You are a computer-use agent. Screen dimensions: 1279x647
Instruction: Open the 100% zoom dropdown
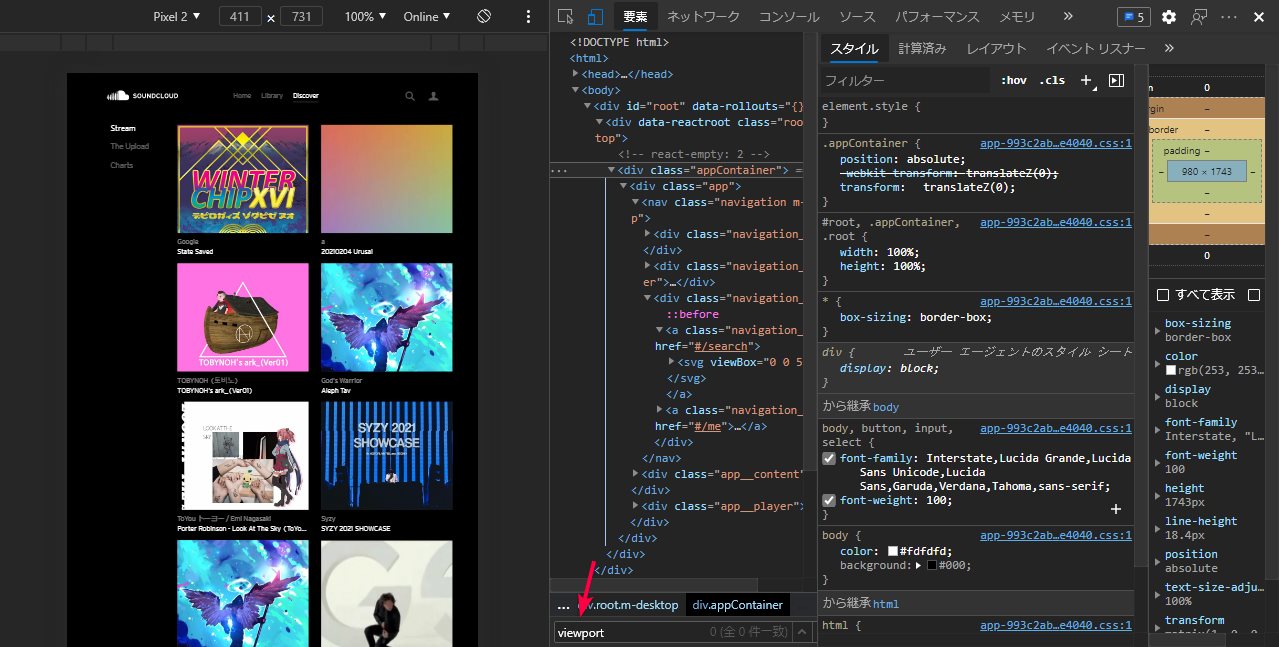[x=366, y=16]
